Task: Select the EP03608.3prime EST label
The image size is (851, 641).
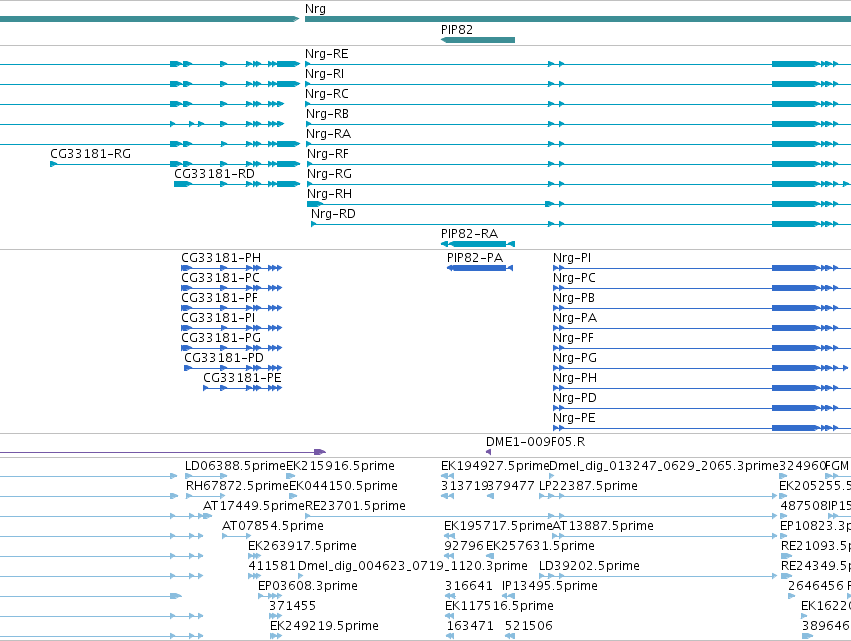Action: [308, 586]
